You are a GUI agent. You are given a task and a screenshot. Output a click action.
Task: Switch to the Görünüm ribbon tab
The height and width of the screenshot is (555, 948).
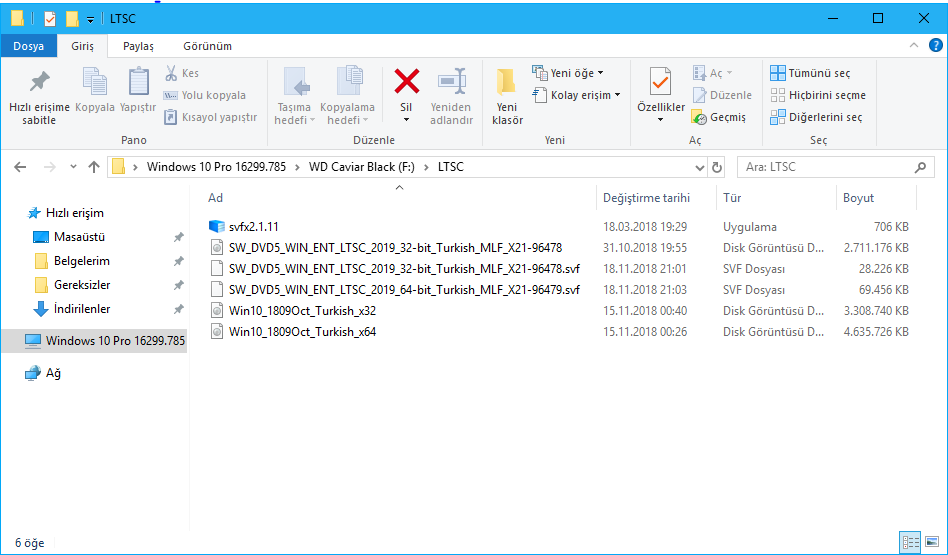(x=207, y=46)
